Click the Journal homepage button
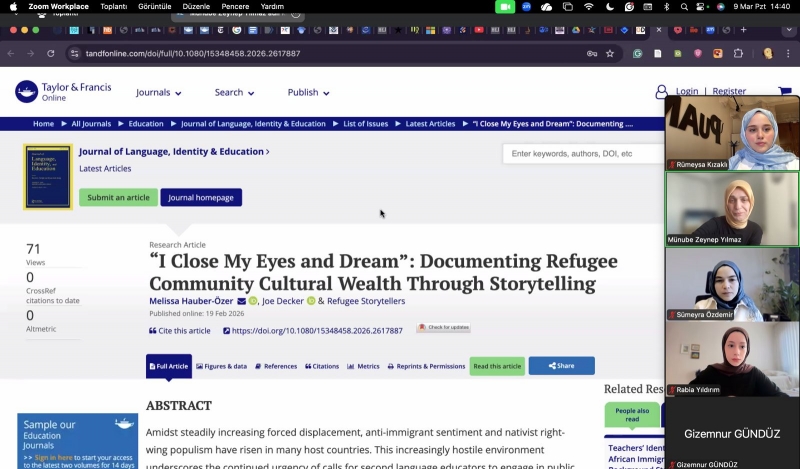The image size is (800, 469). [201, 198]
